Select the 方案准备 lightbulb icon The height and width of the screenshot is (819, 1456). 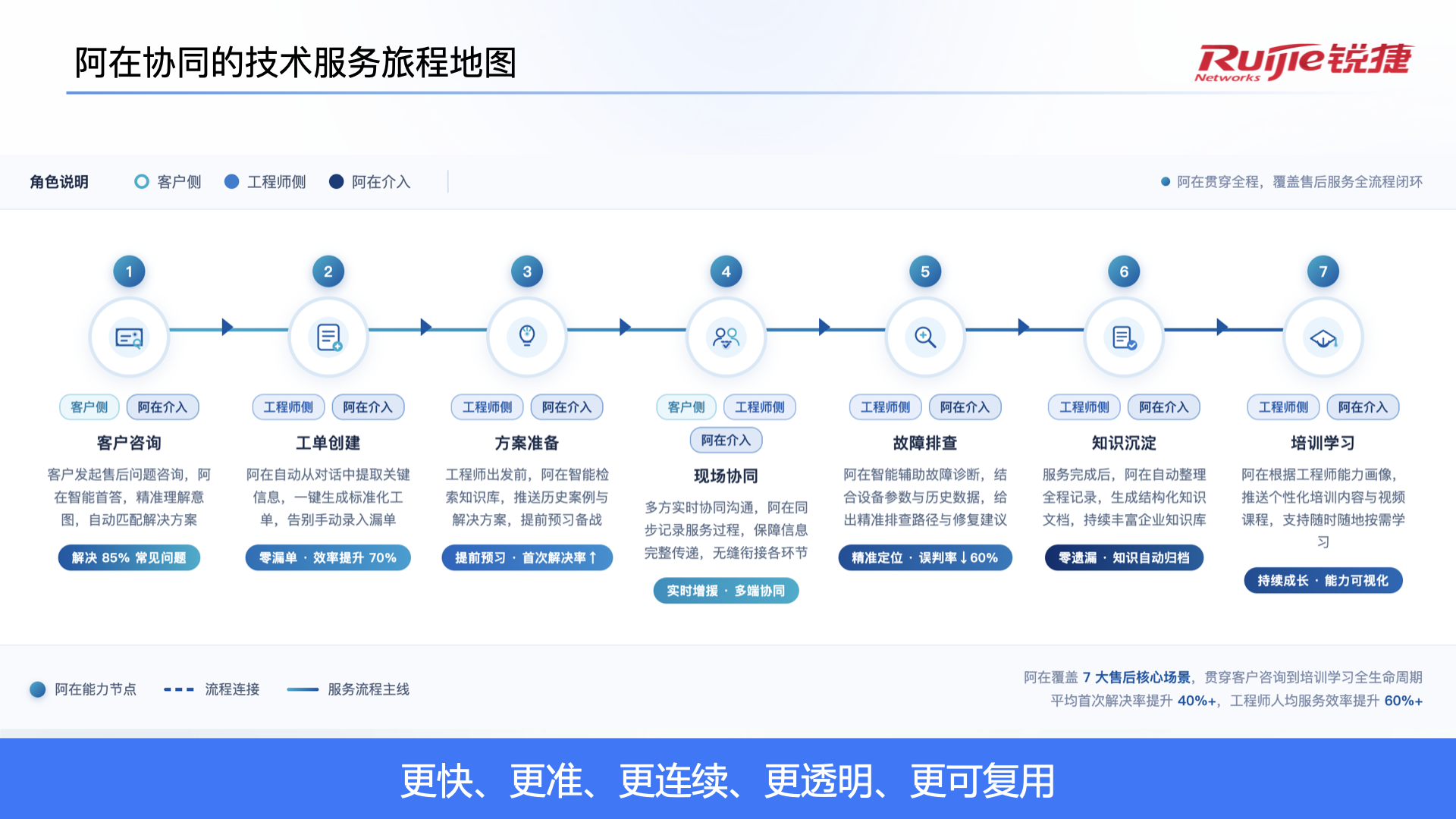point(527,336)
